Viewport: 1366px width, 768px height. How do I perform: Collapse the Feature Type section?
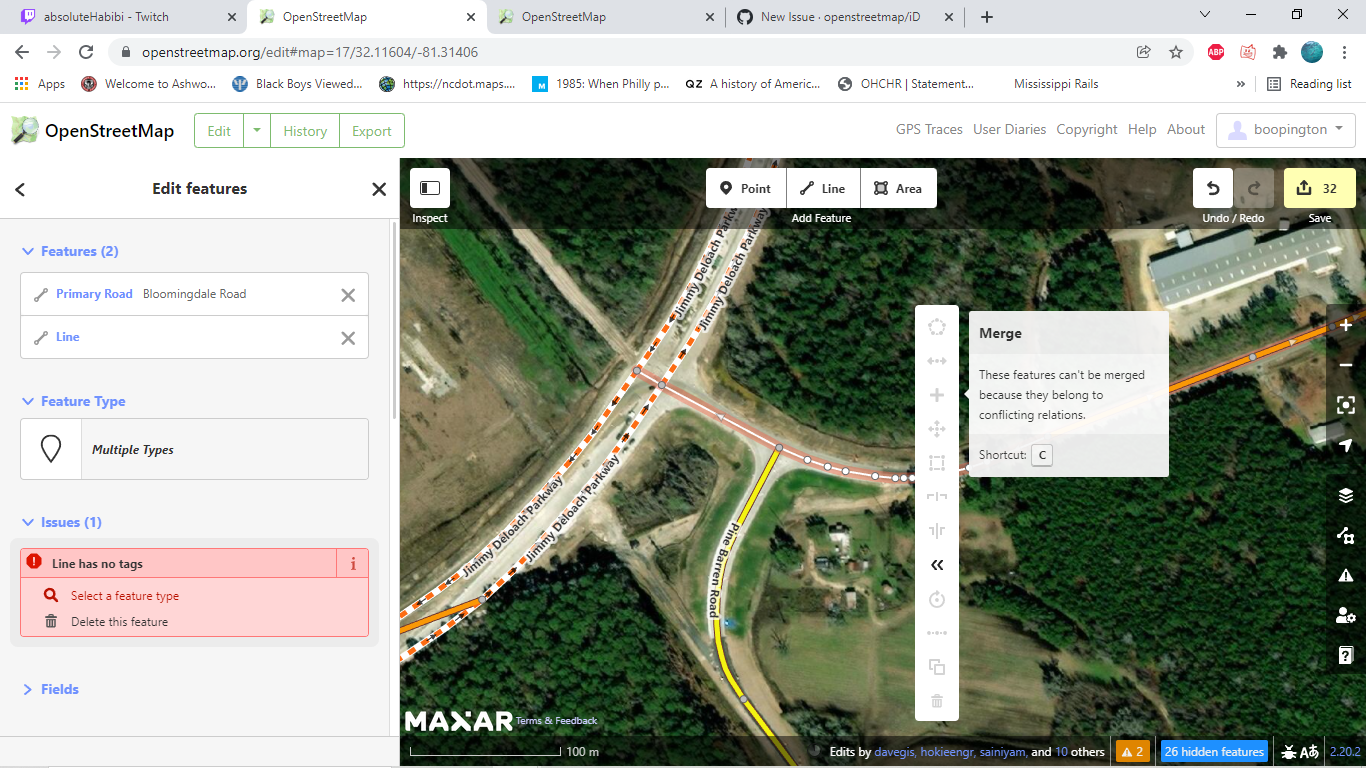[74, 401]
